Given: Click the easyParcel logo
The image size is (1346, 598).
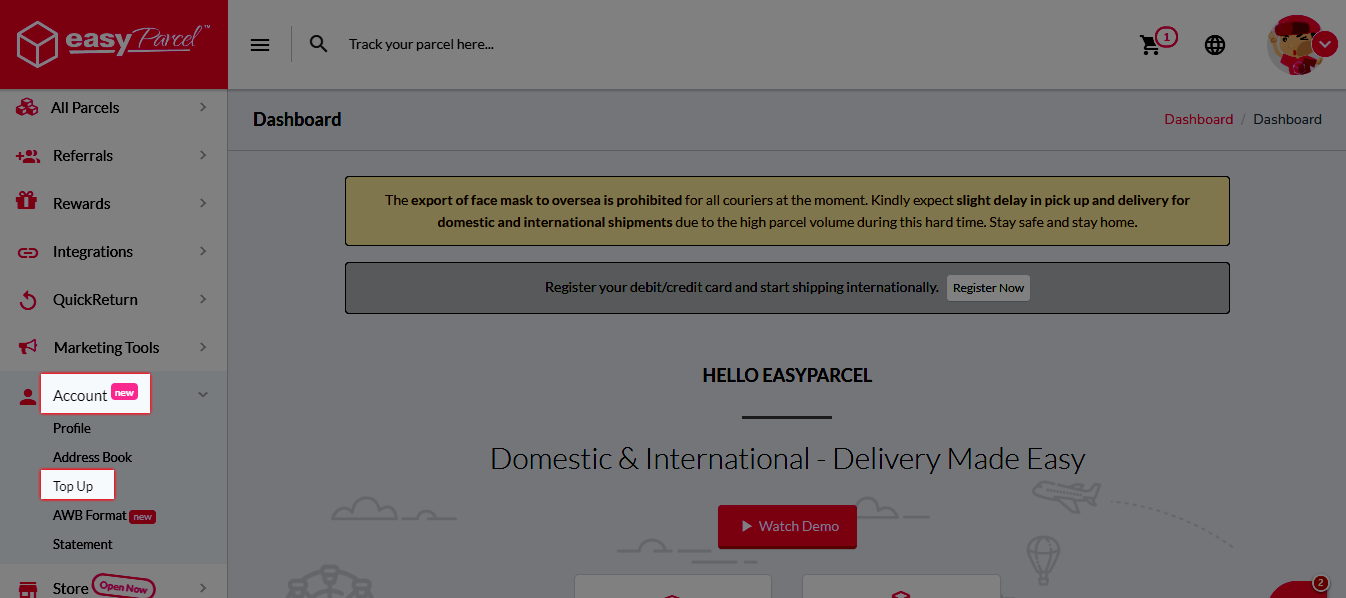Looking at the screenshot, I should tap(113, 44).
